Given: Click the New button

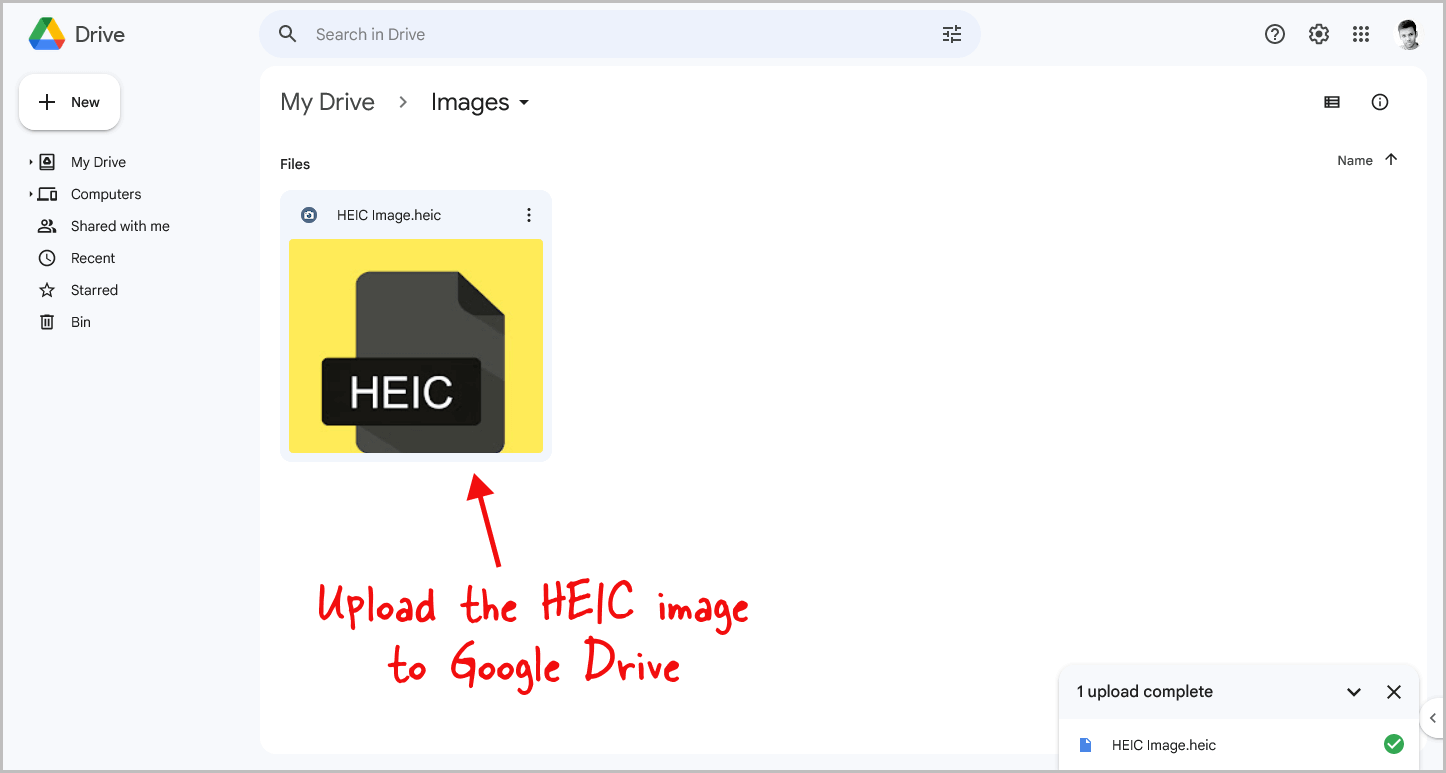Looking at the screenshot, I should click(x=69, y=101).
